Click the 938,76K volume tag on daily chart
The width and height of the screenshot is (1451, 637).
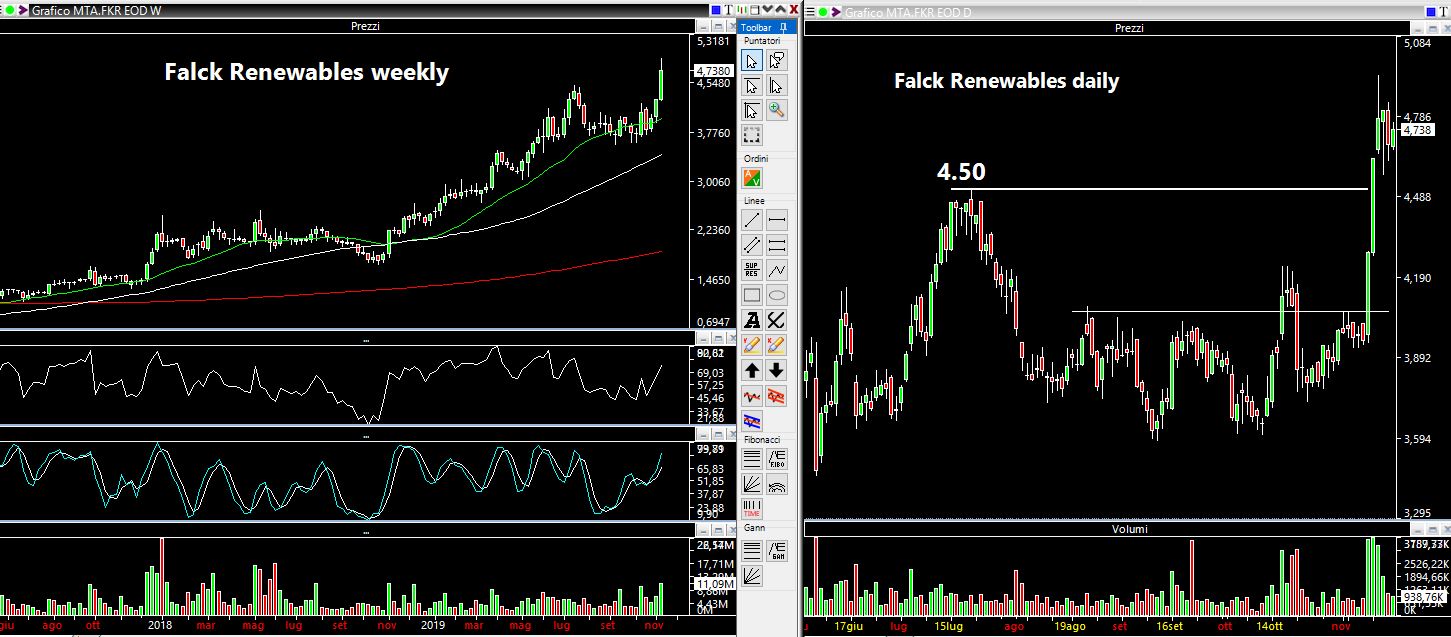(1422, 596)
